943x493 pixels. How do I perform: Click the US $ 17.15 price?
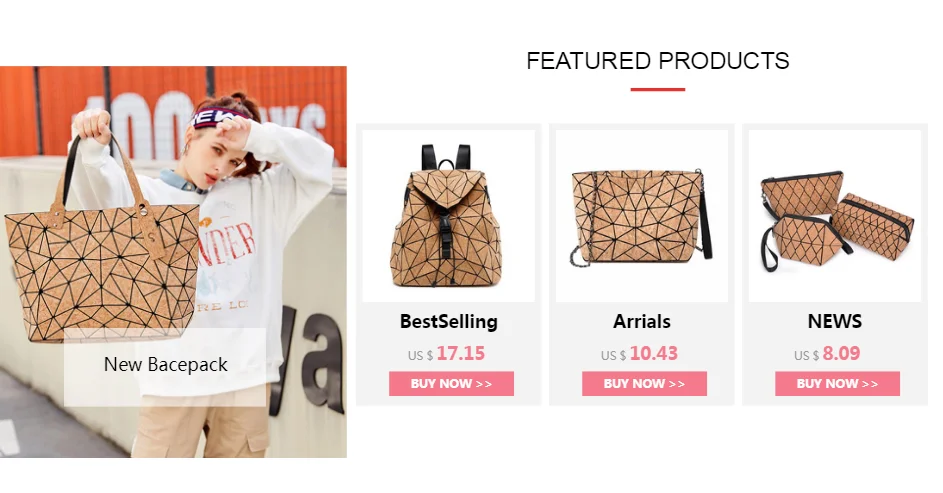click(x=446, y=354)
